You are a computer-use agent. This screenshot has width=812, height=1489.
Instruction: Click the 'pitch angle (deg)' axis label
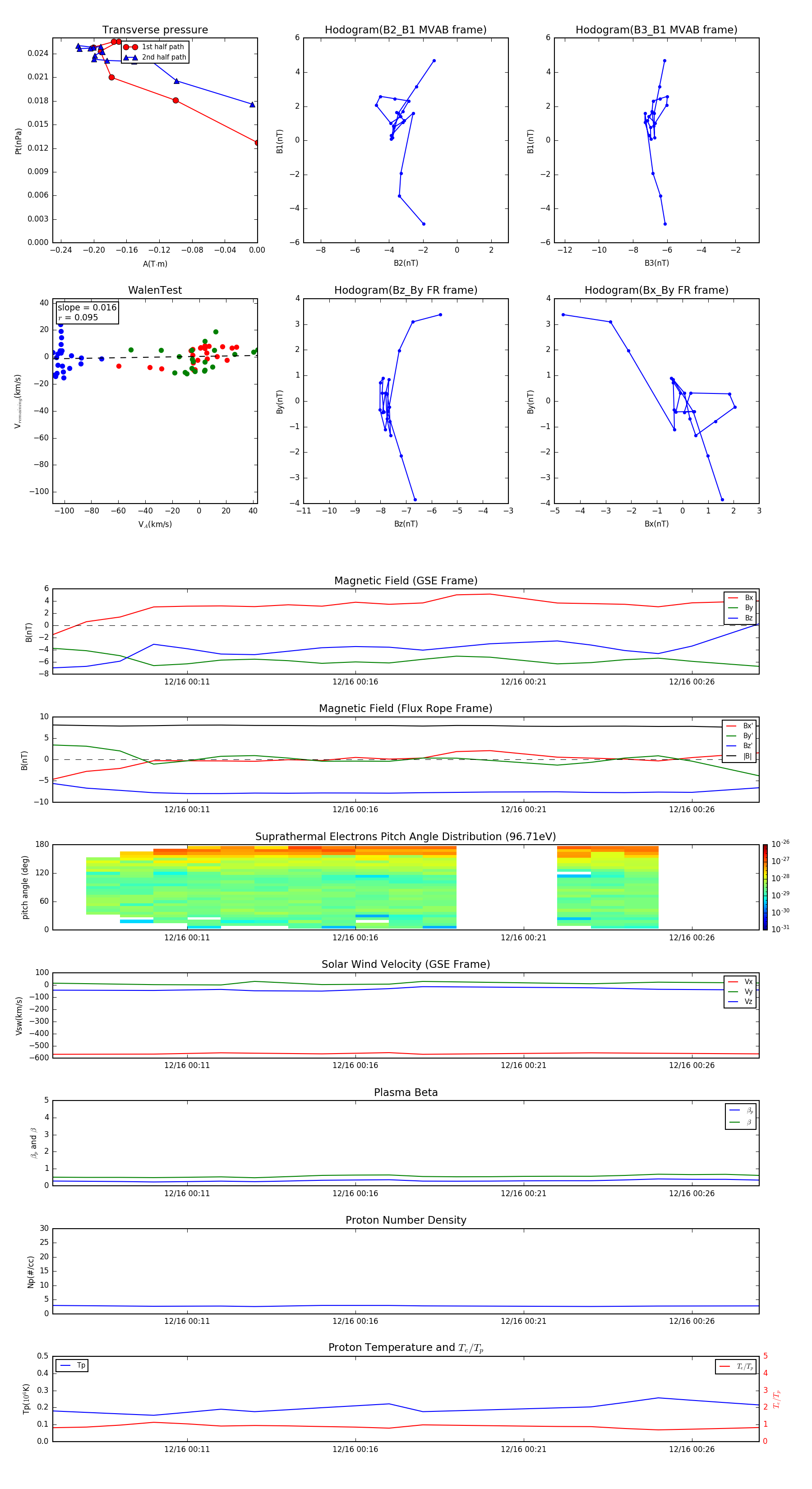tap(25, 887)
